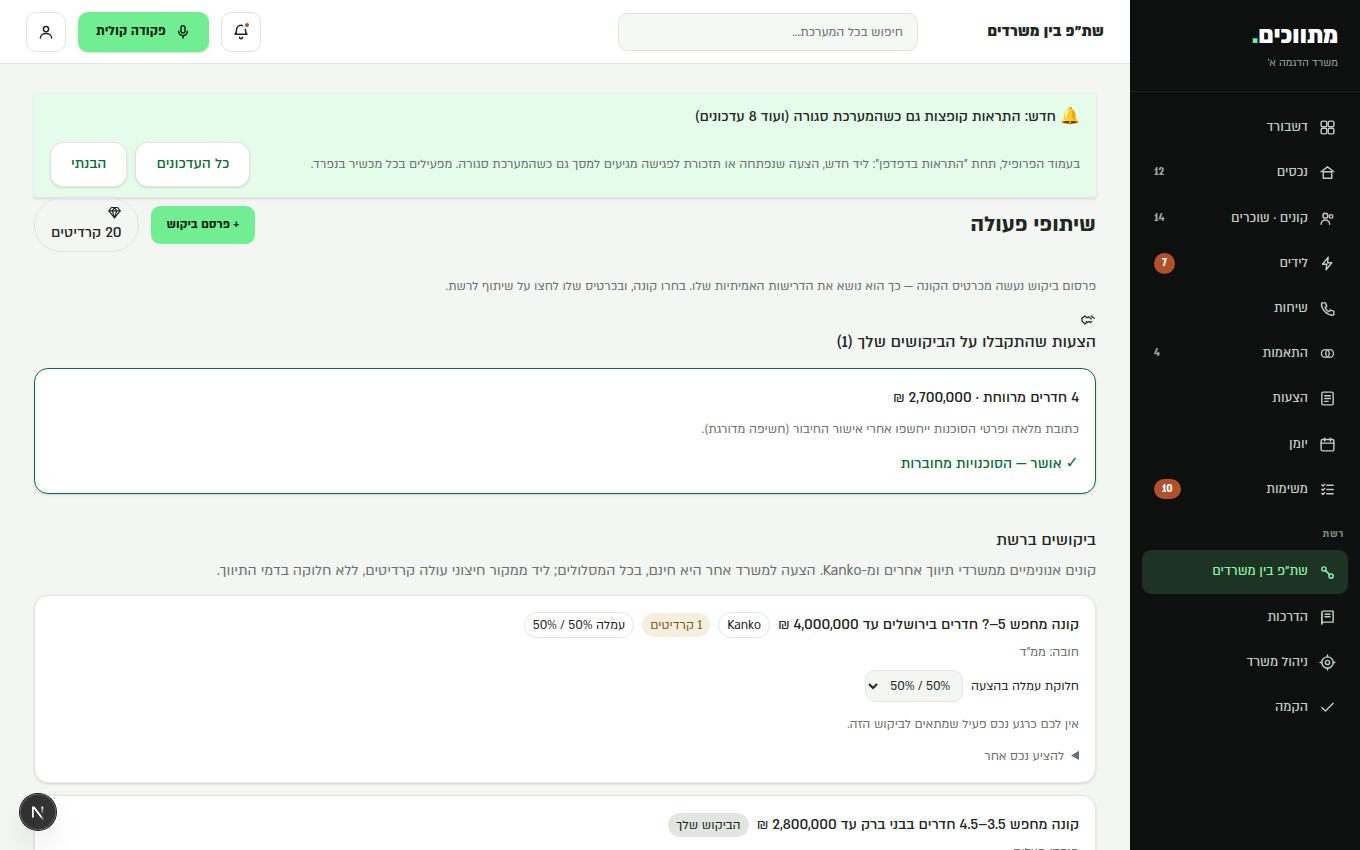The width and height of the screenshot is (1360, 850).
Task: Open the lightning bolt icon for לידים
Action: pyautogui.click(x=1327, y=263)
